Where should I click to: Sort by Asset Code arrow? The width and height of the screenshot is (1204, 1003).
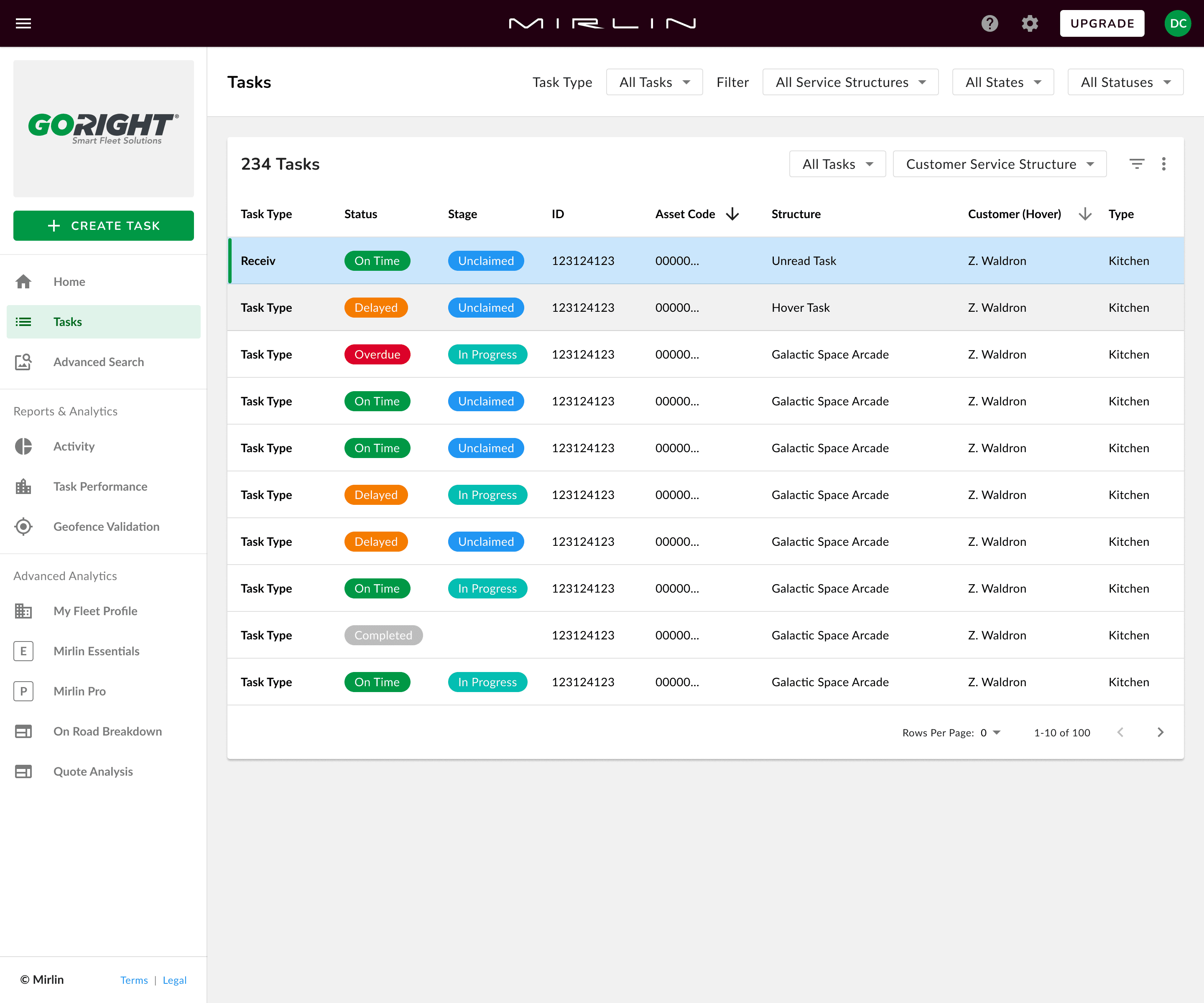tap(732, 214)
